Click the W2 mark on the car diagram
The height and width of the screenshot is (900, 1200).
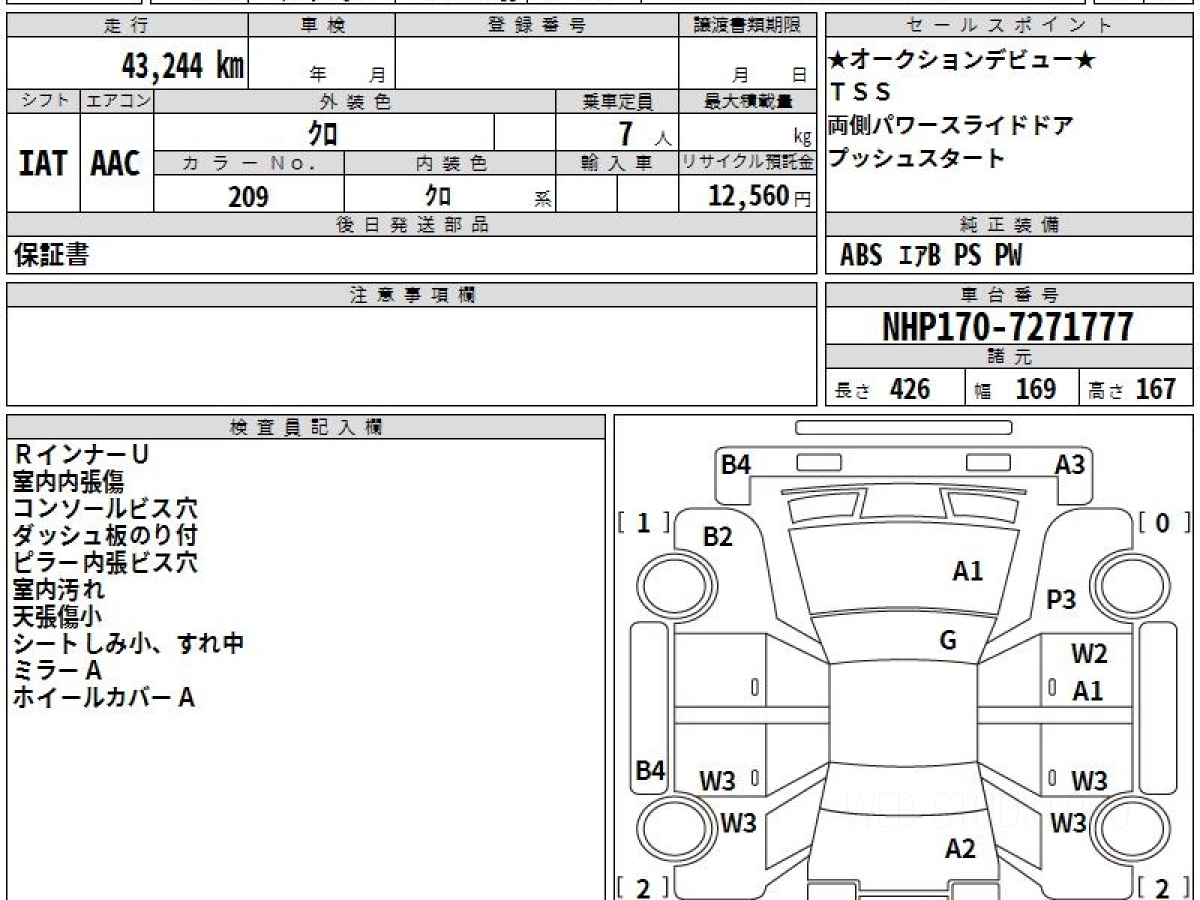[x=1089, y=655]
